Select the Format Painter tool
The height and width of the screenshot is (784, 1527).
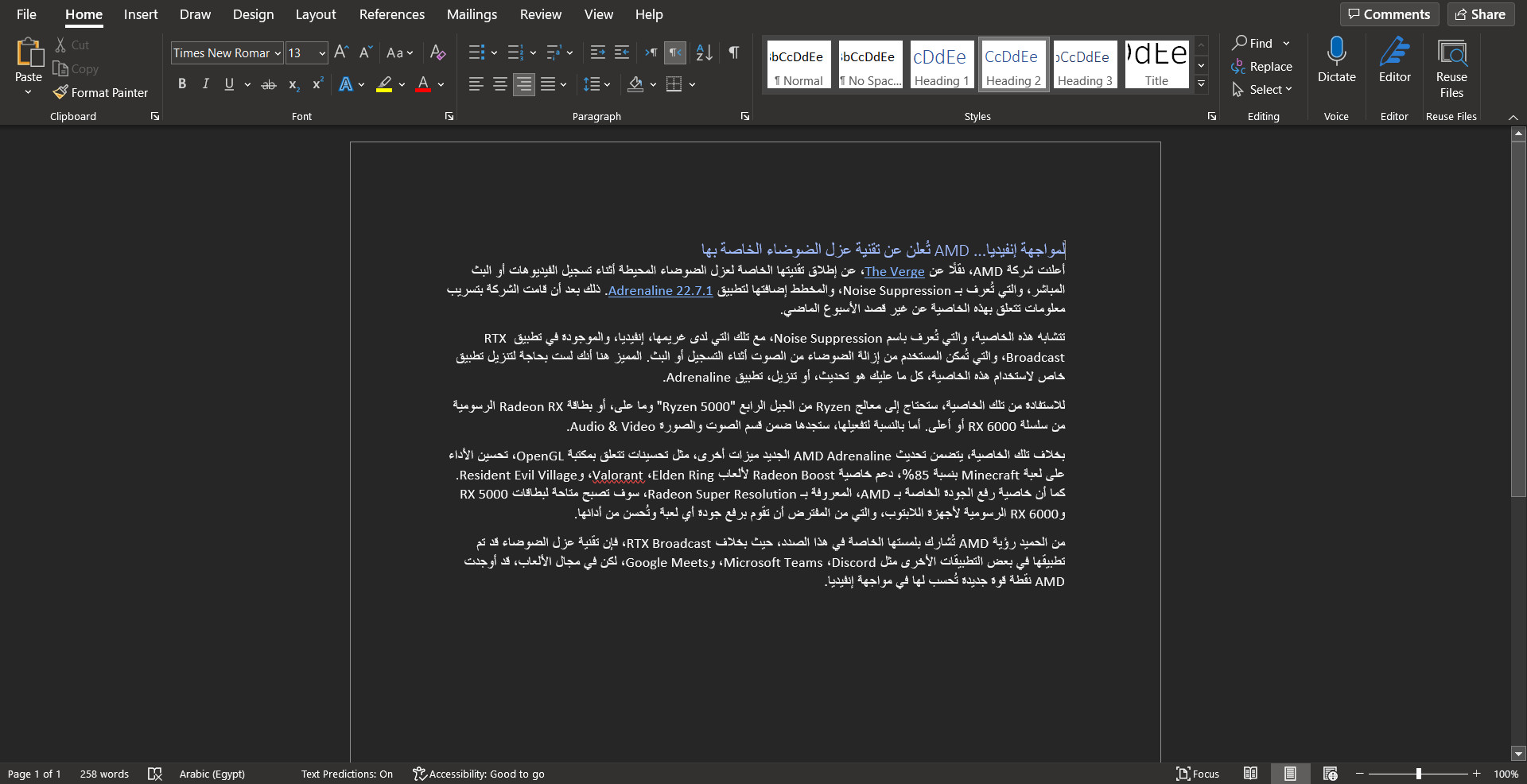[x=101, y=92]
